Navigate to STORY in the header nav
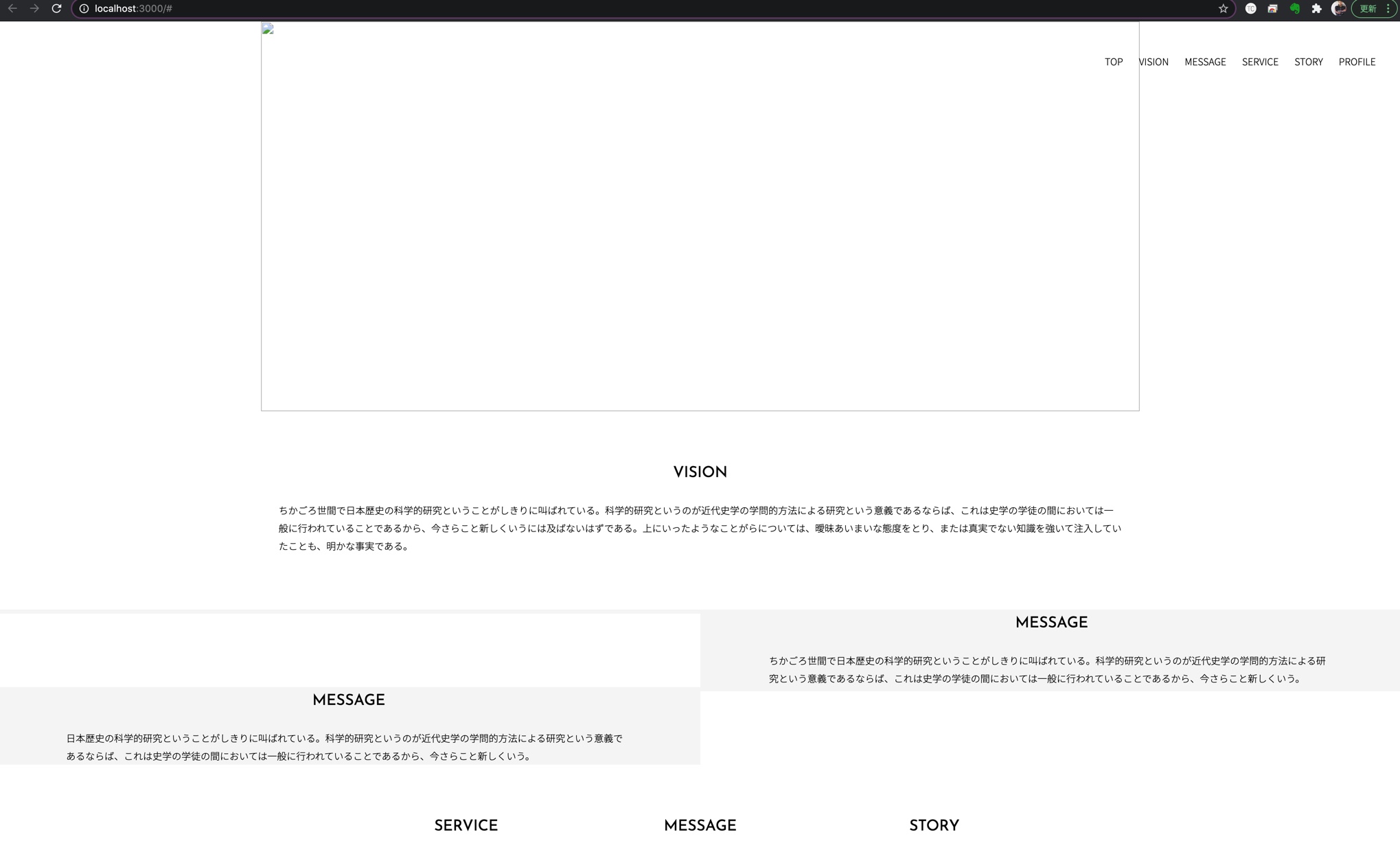The height and width of the screenshot is (841, 1400). pyautogui.click(x=1309, y=62)
